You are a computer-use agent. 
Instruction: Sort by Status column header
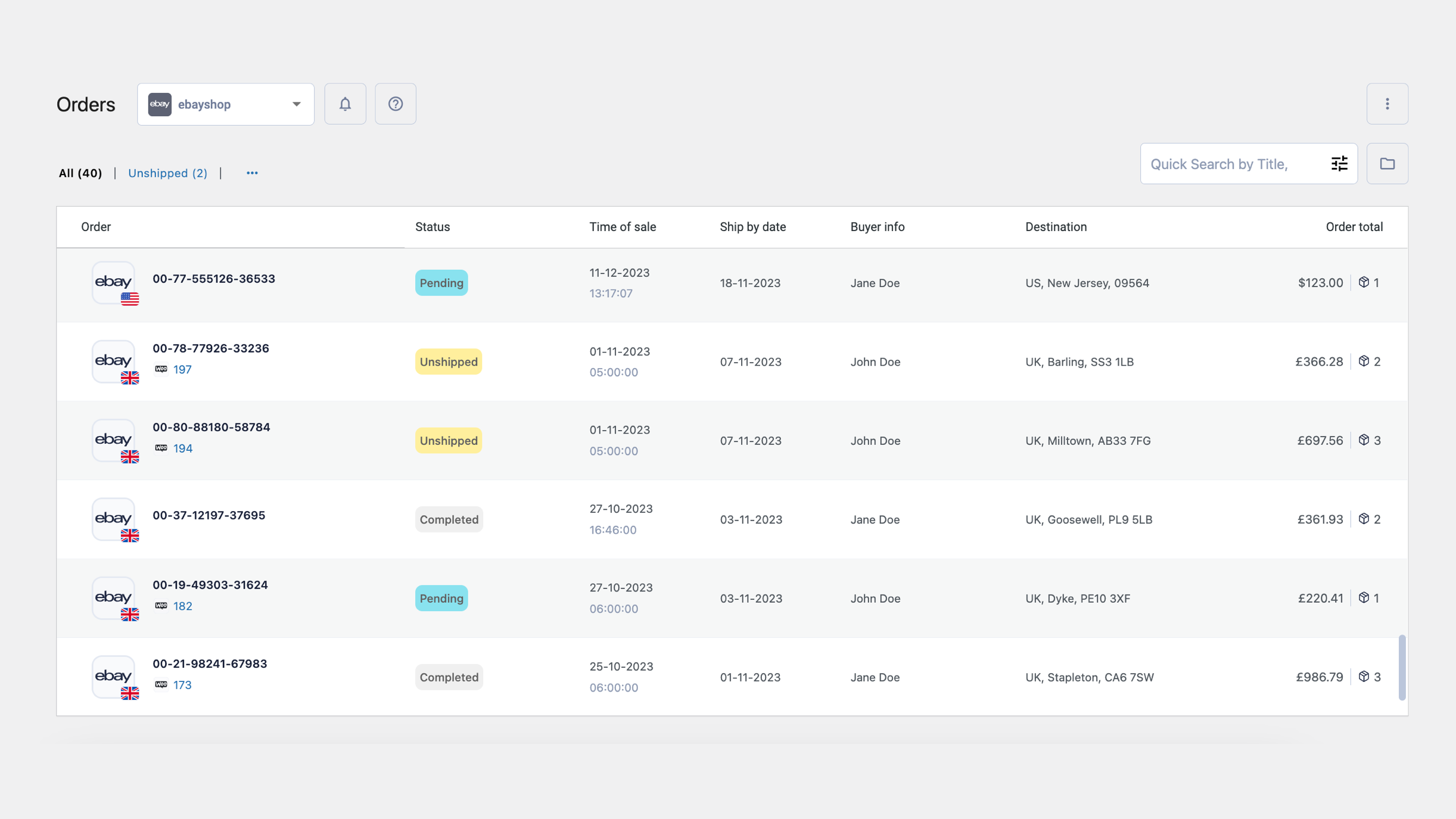pyautogui.click(x=433, y=227)
